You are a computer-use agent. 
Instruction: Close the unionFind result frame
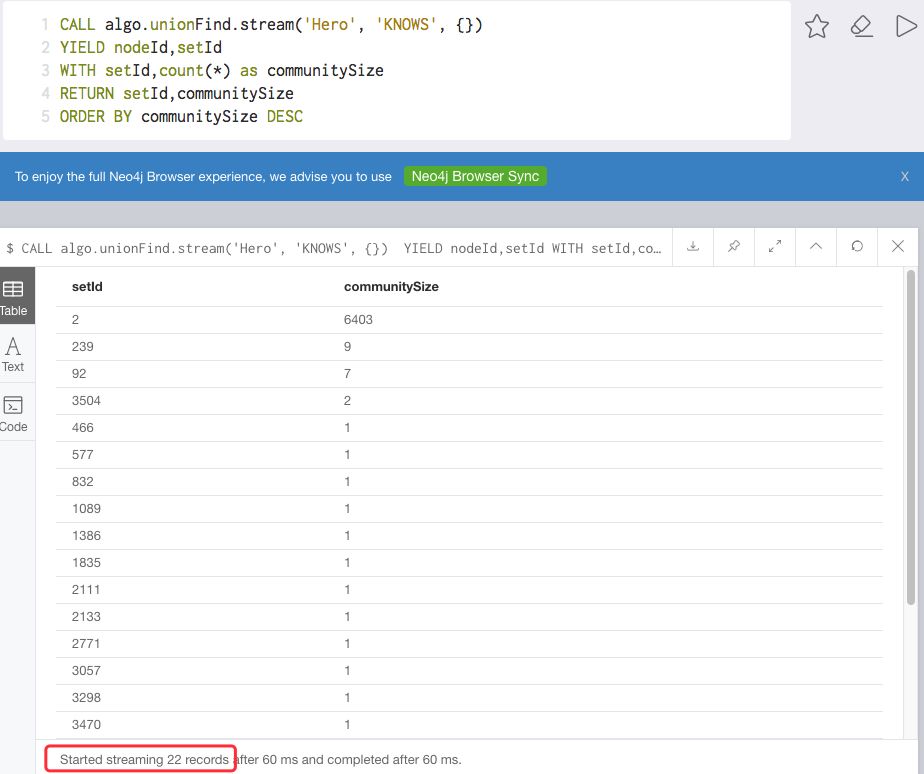898,247
